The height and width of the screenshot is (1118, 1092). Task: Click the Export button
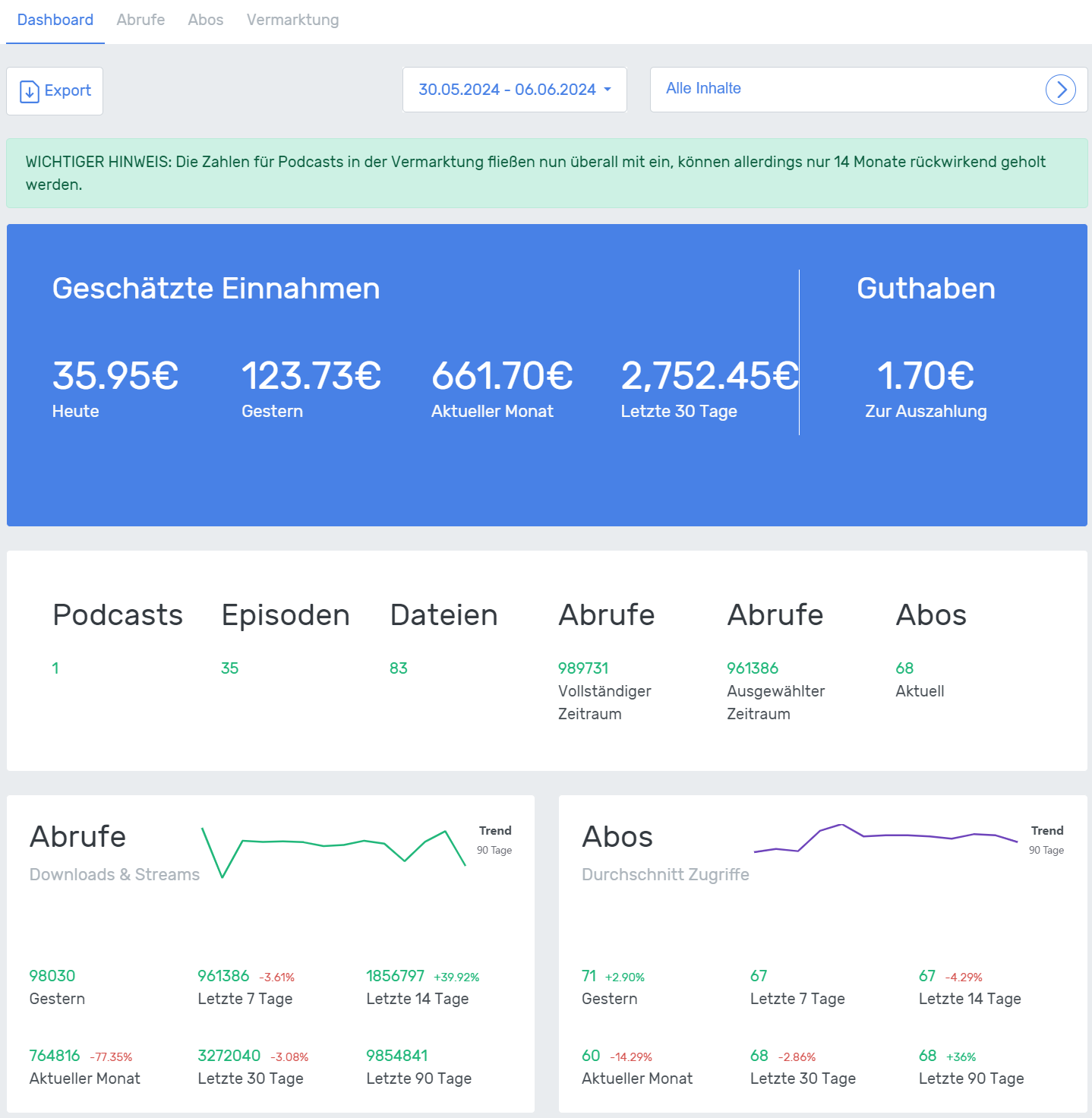[55, 91]
